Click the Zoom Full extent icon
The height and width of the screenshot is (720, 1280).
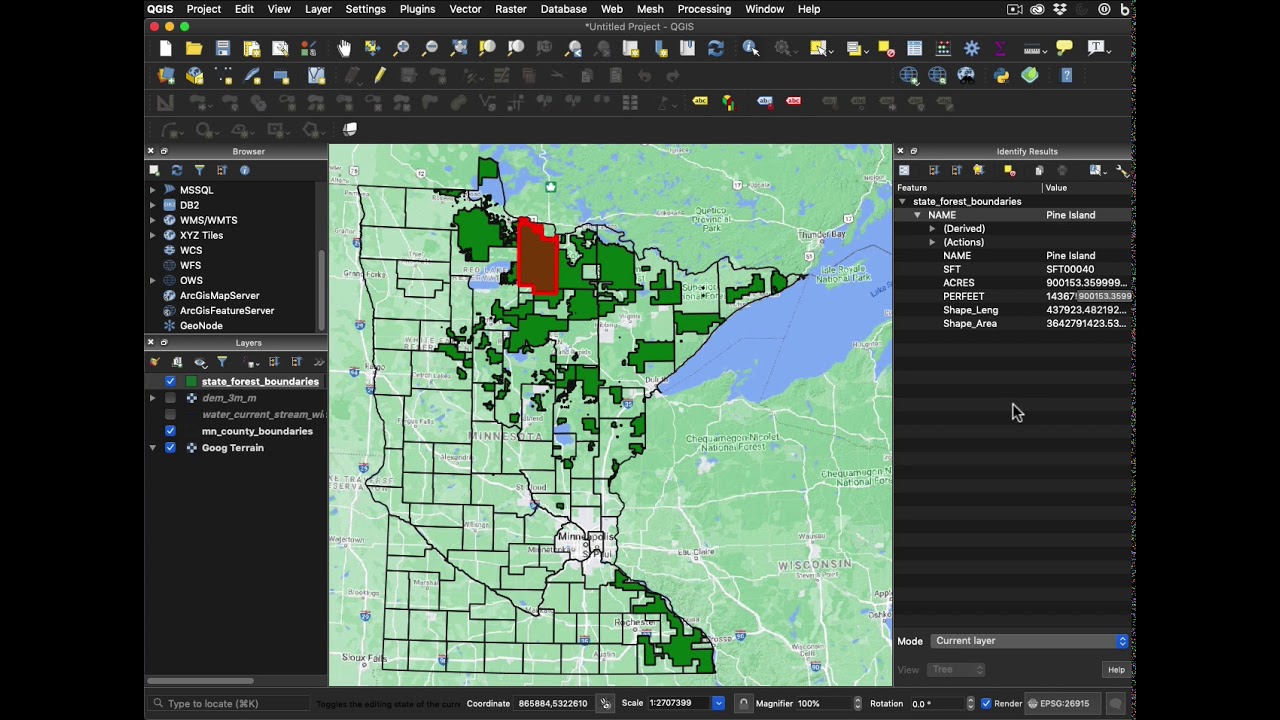pyautogui.click(x=459, y=48)
